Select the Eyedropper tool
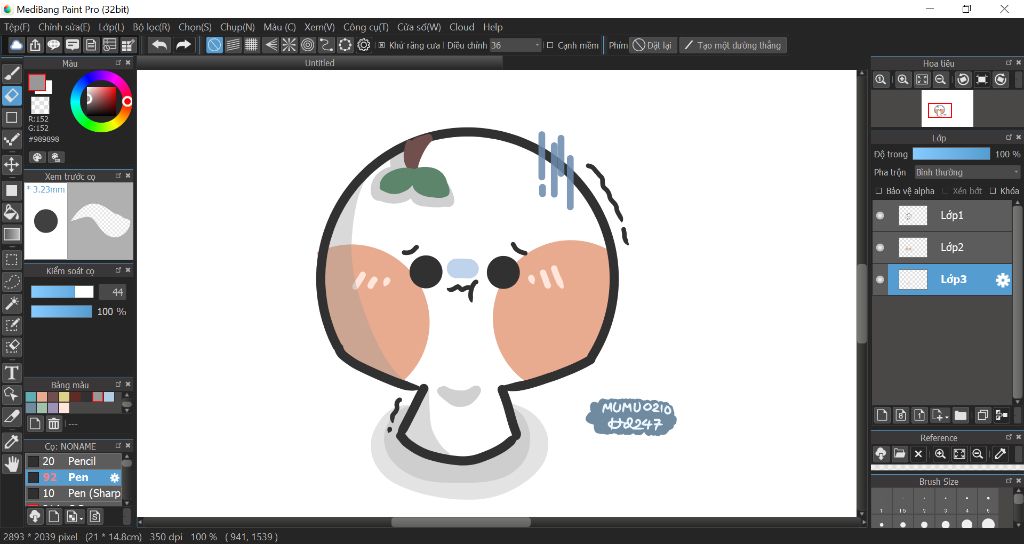 tap(12, 442)
